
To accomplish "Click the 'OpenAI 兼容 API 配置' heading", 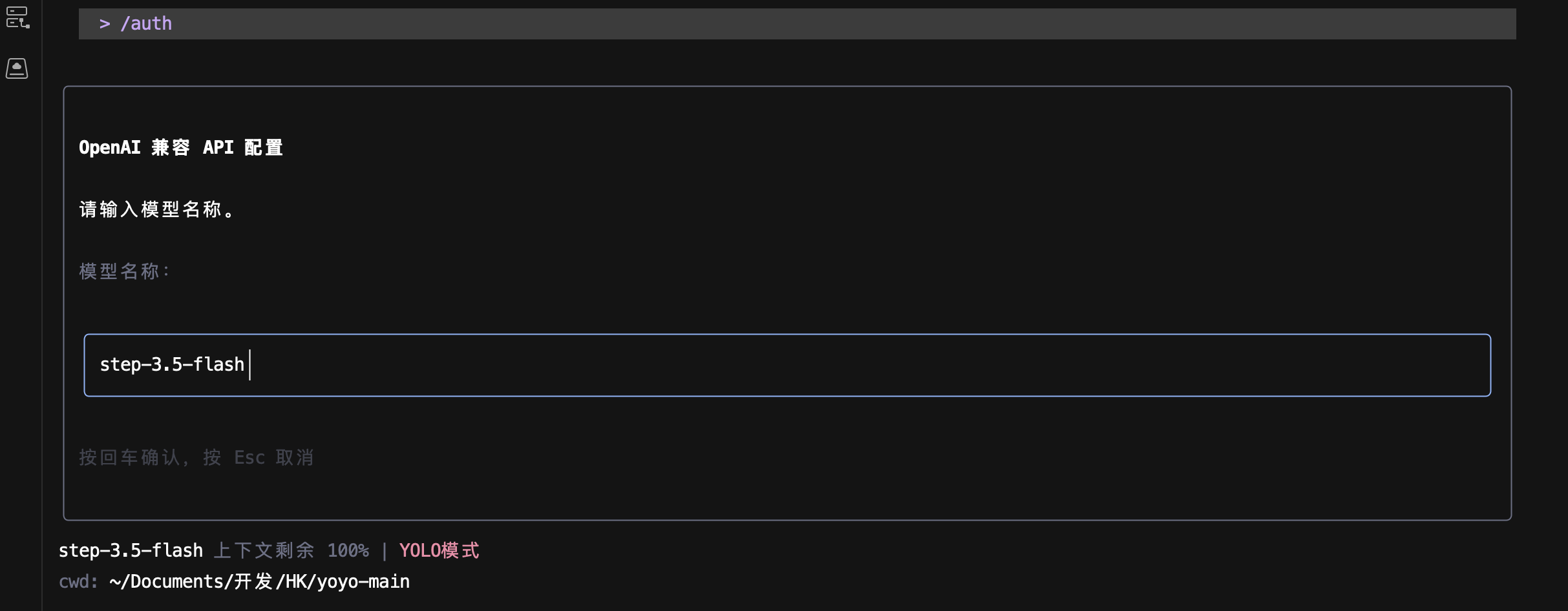I will [181, 148].
